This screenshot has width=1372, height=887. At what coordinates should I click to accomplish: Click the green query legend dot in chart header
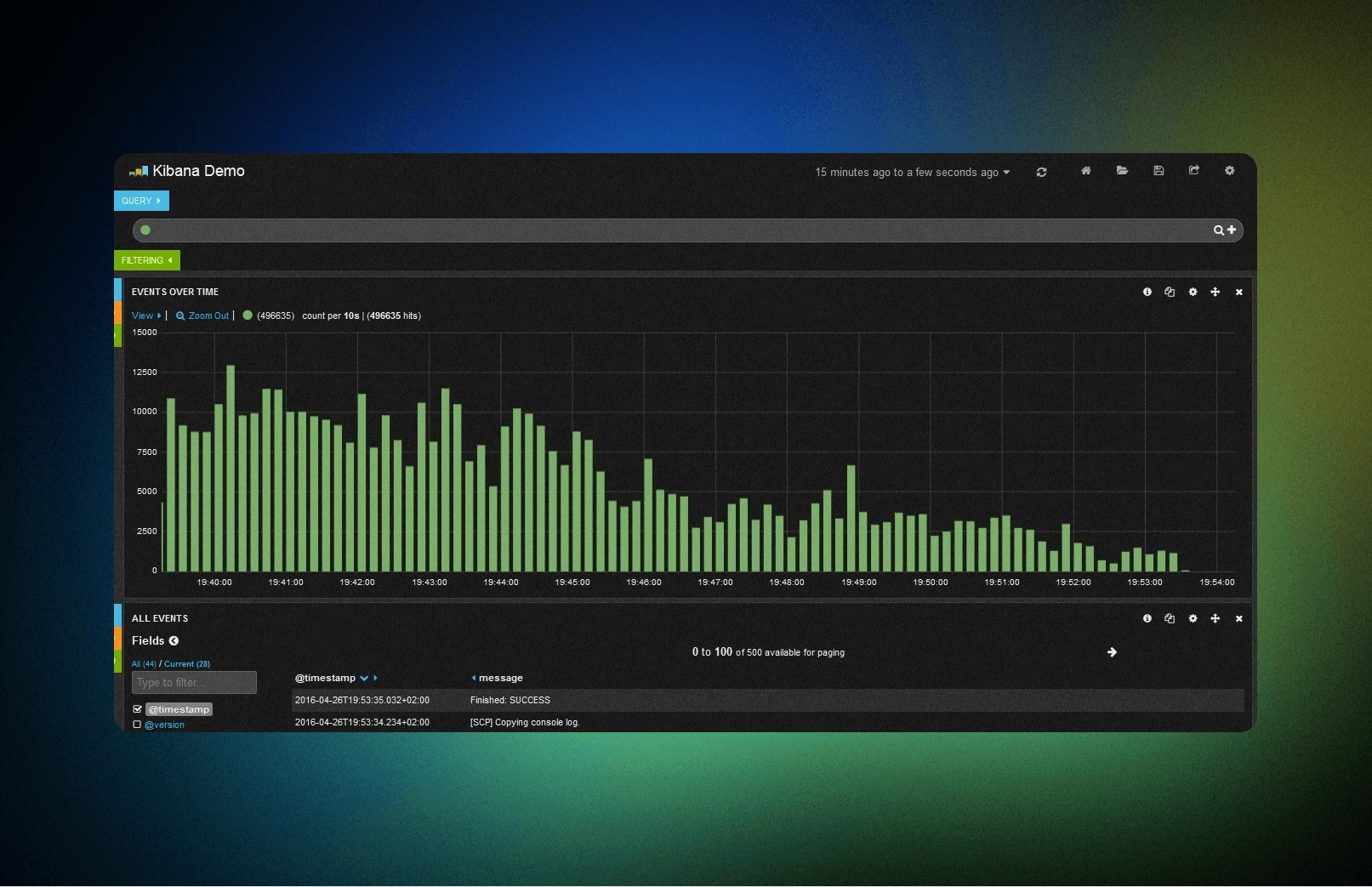click(248, 315)
